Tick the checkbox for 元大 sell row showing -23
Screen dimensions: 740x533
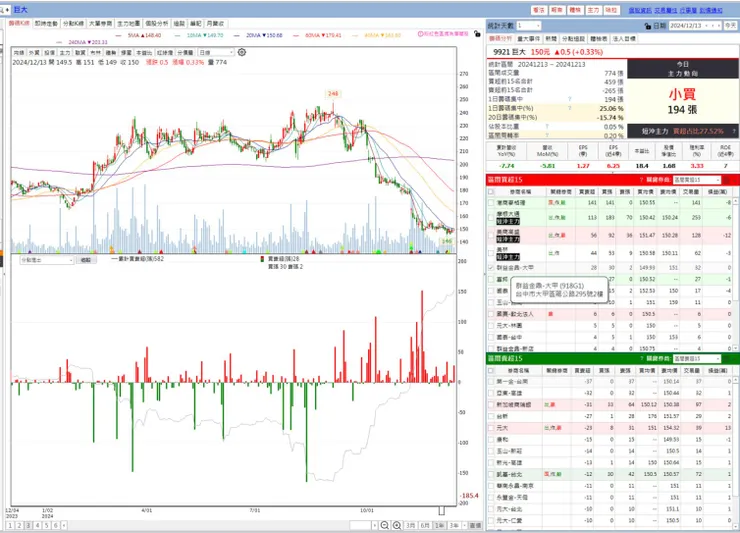click(491, 428)
